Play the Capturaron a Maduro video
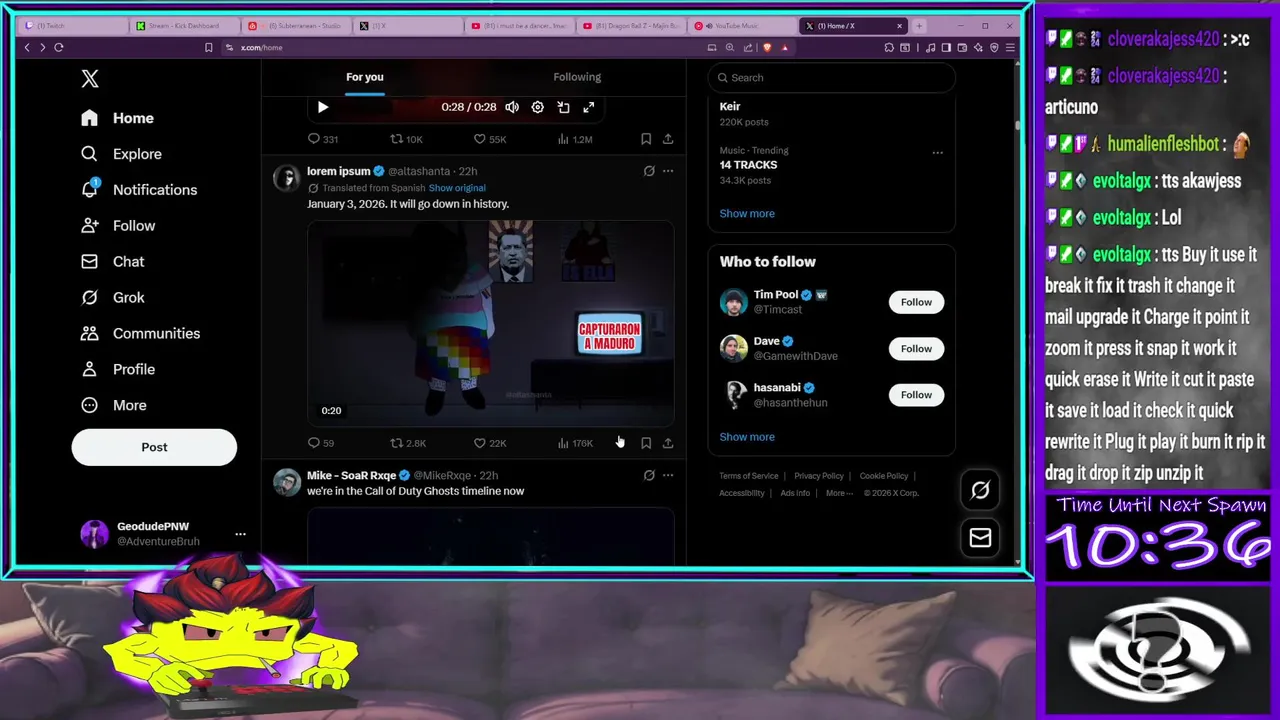 491,324
